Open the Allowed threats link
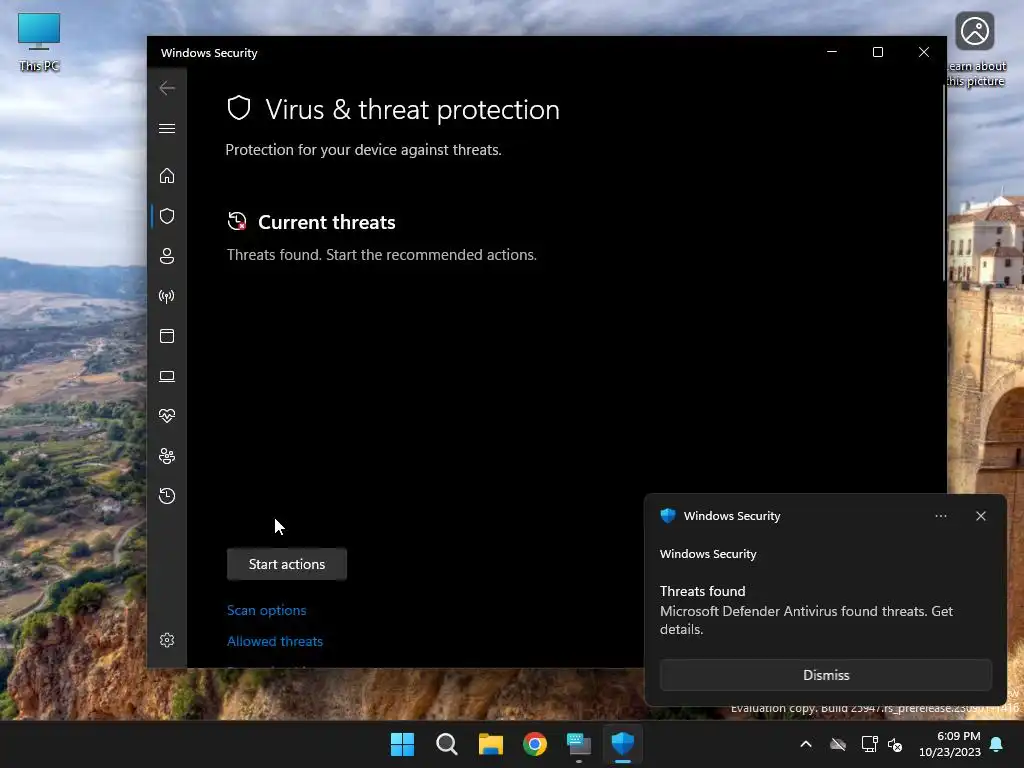The height and width of the screenshot is (768, 1024). click(275, 641)
